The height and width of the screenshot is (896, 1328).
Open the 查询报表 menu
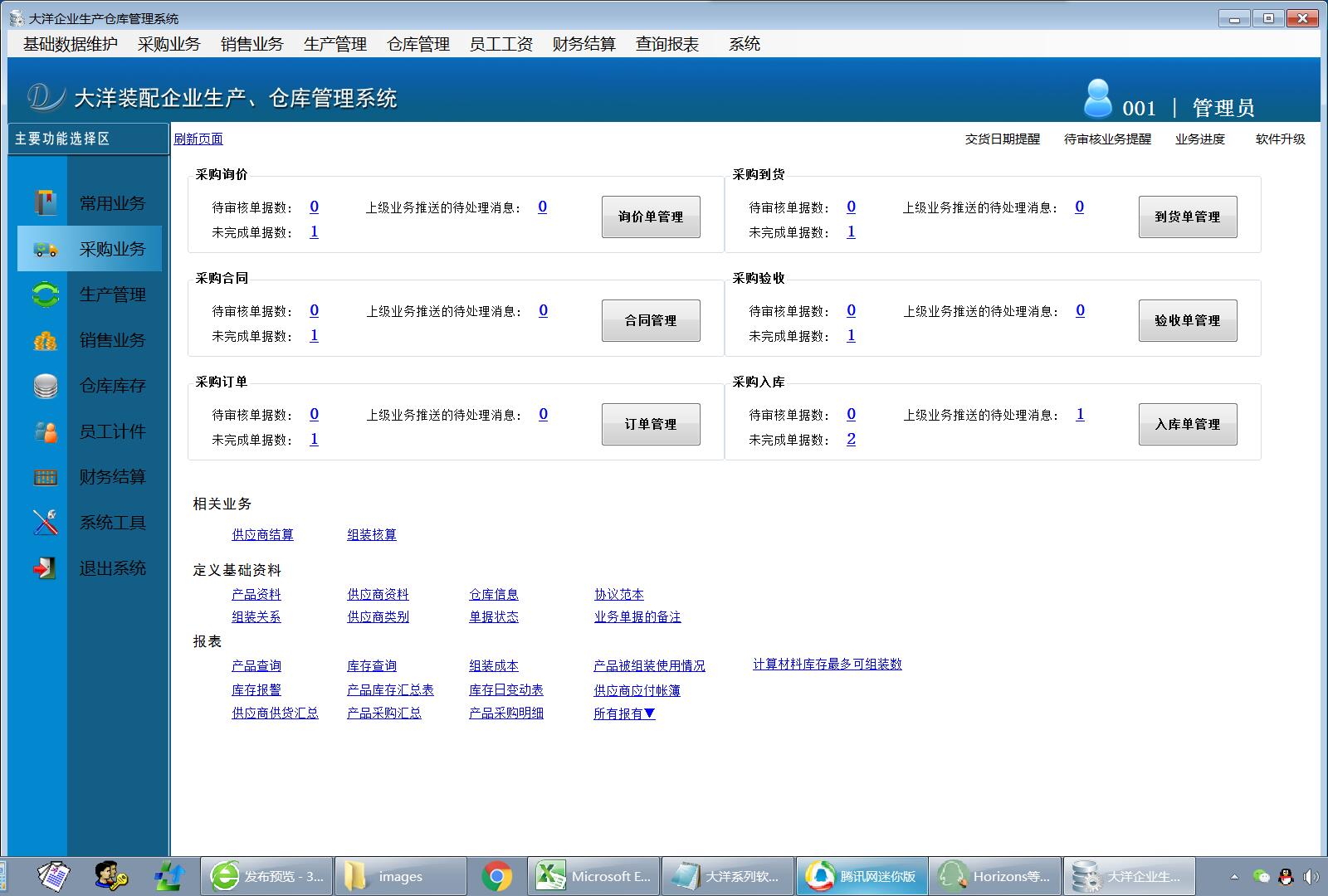tap(667, 44)
